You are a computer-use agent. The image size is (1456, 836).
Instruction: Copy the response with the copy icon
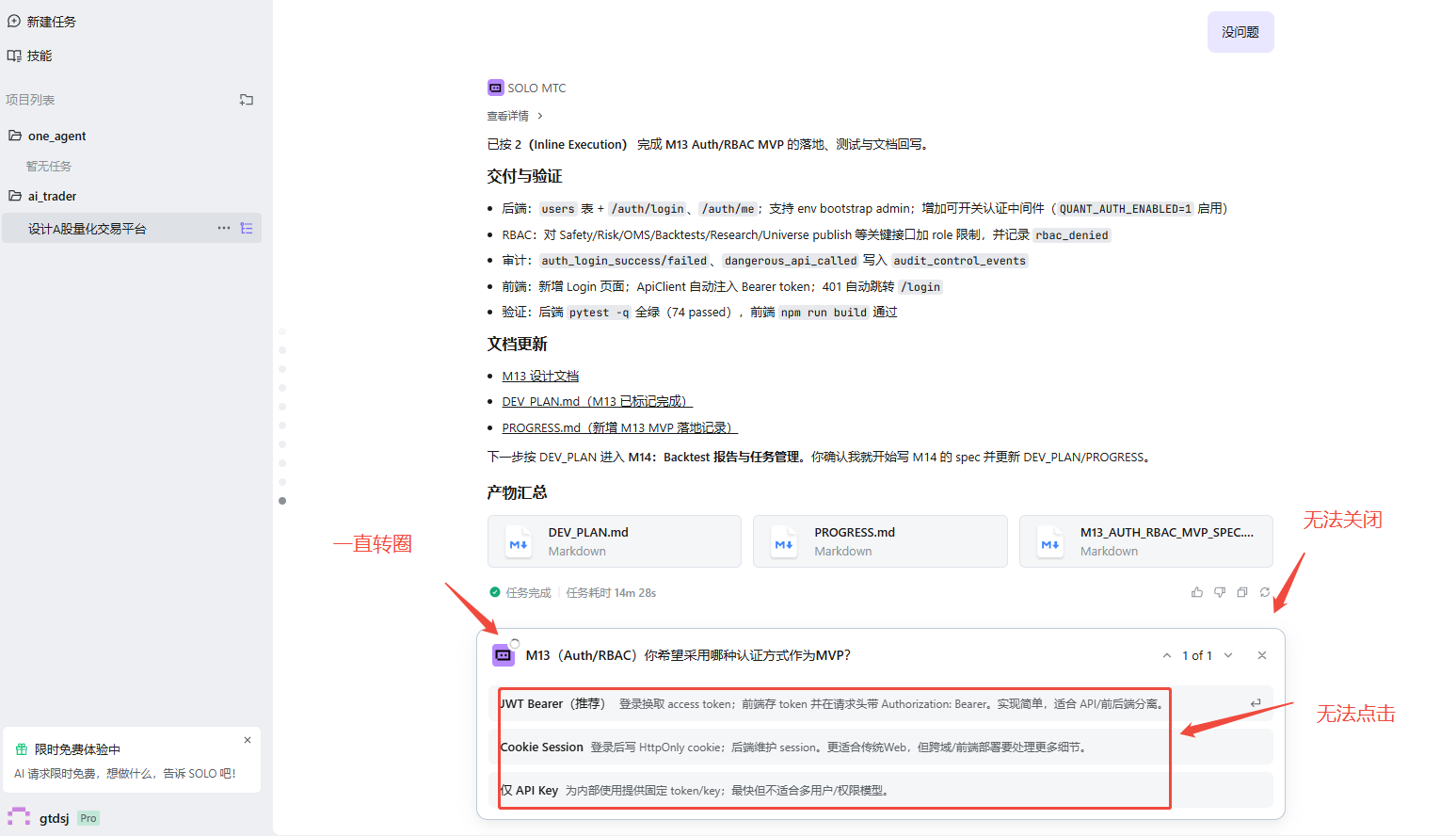[1241, 592]
